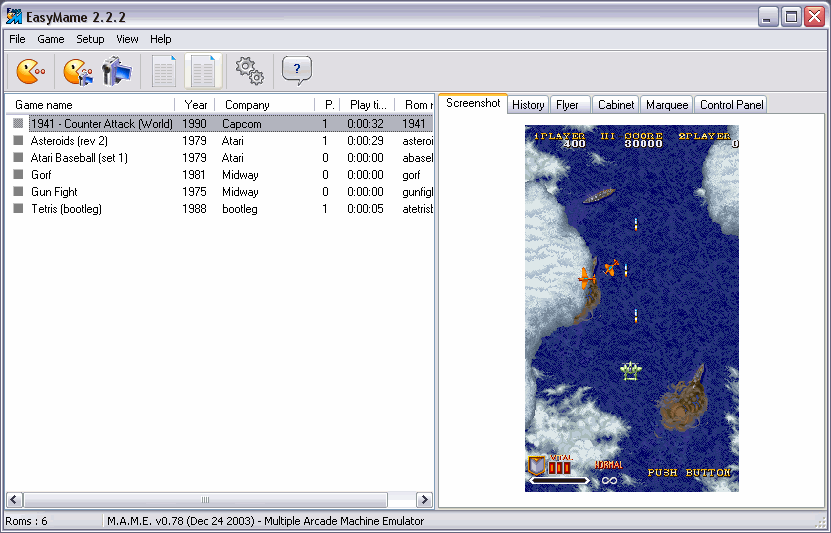Screen dimensions: 831x533
Task: Click the horizontal scrollbar thumb
Action: pos(206,500)
